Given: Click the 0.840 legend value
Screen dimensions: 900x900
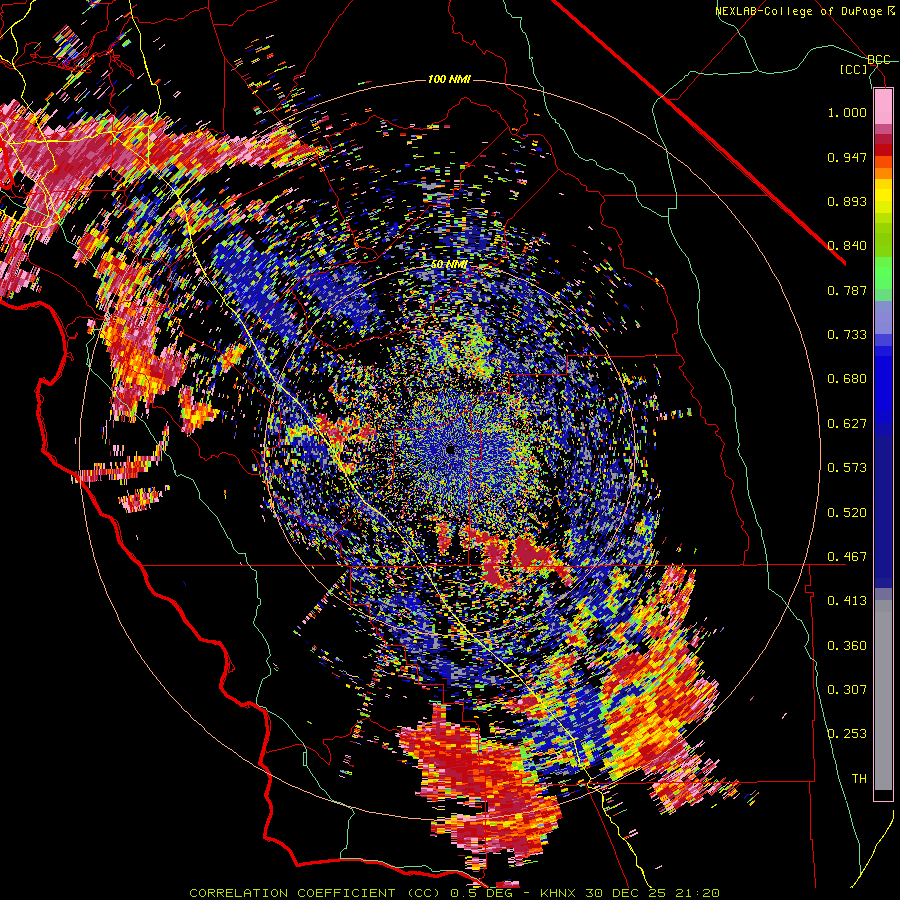Looking at the screenshot, I should point(847,246).
